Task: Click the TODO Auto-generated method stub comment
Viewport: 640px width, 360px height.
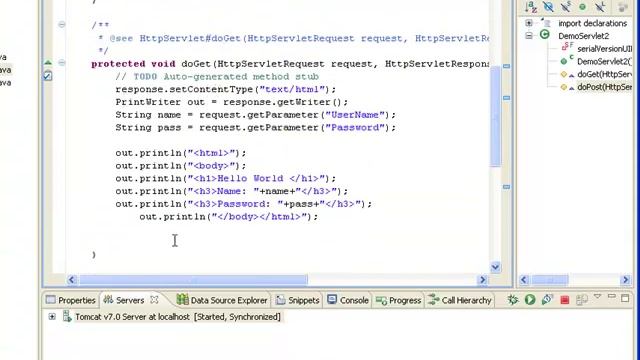Action: (x=217, y=77)
